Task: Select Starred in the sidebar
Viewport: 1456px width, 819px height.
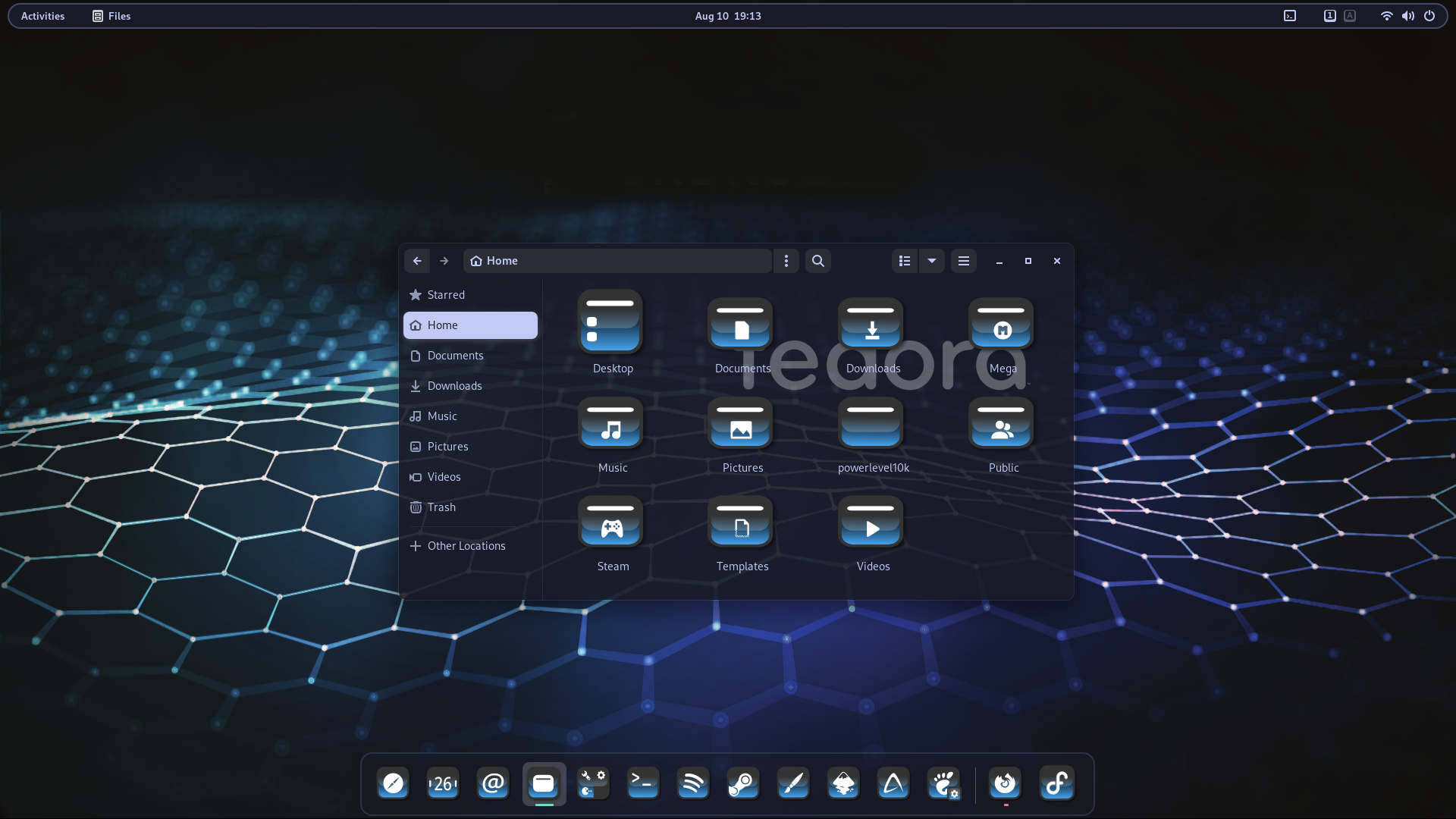Action: pos(470,295)
